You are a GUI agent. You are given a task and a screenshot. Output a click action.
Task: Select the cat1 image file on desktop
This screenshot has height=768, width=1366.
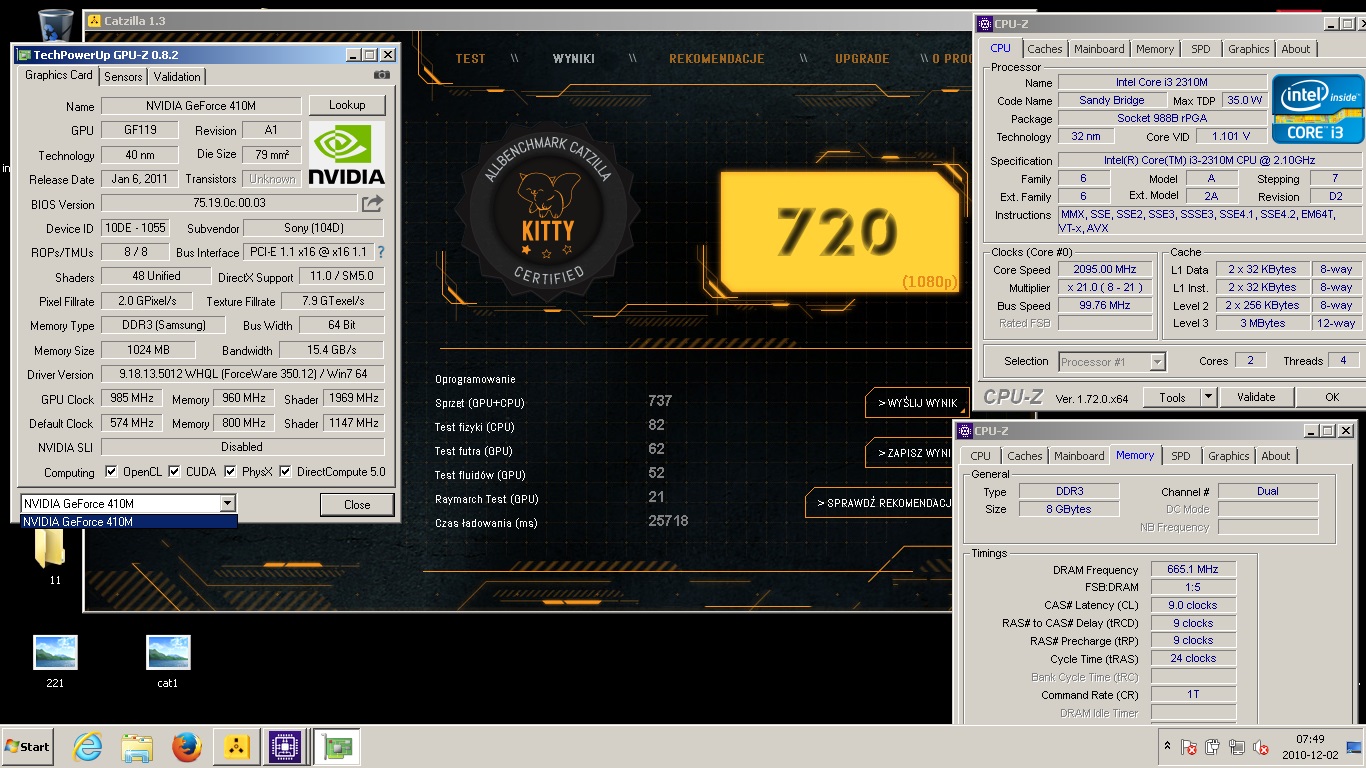click(167, 661)
